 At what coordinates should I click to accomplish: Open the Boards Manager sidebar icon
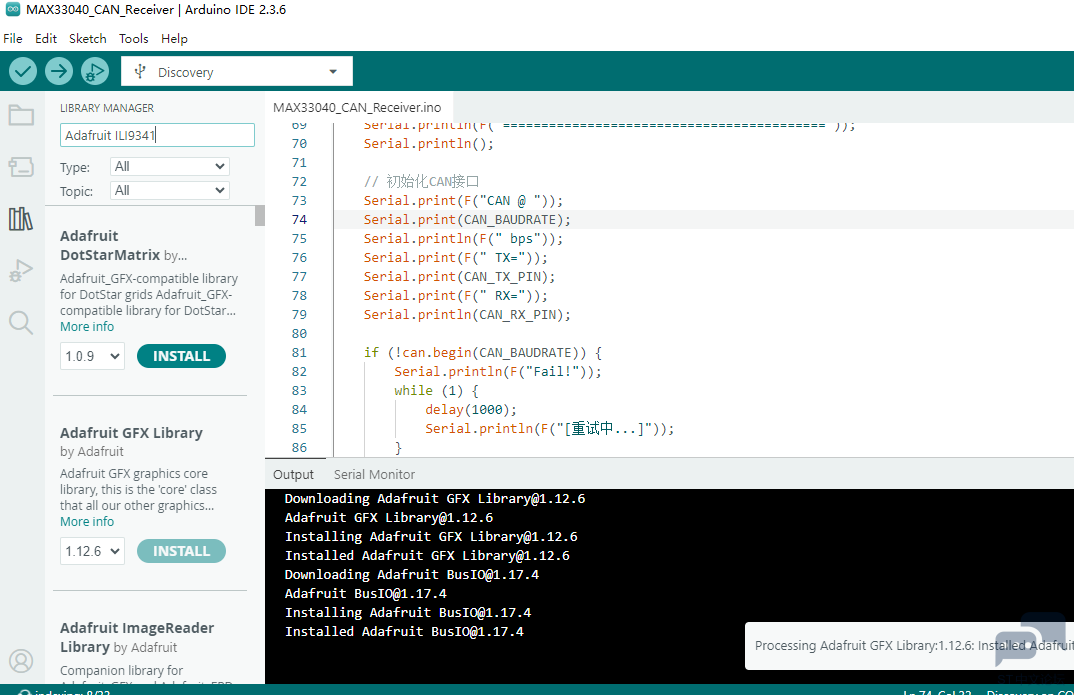[x=21, y=166]
